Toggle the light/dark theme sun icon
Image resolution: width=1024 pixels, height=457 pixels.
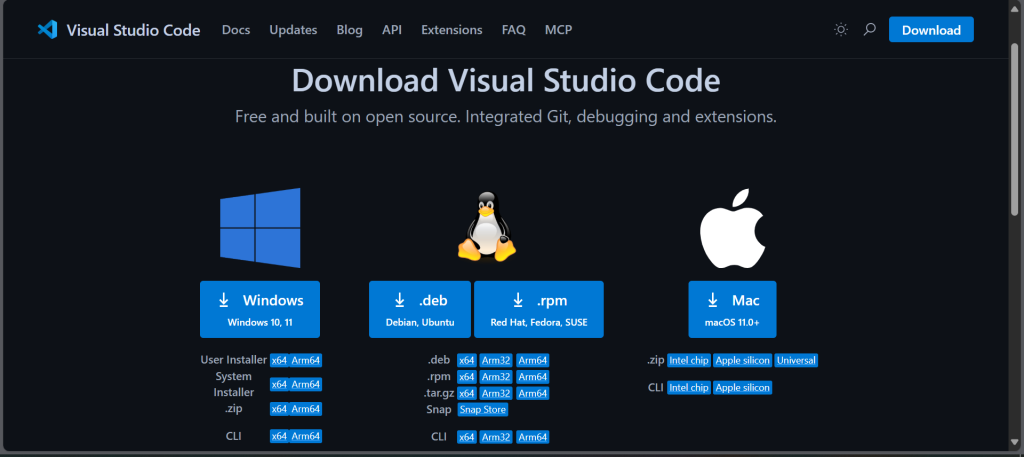[840, 29]
